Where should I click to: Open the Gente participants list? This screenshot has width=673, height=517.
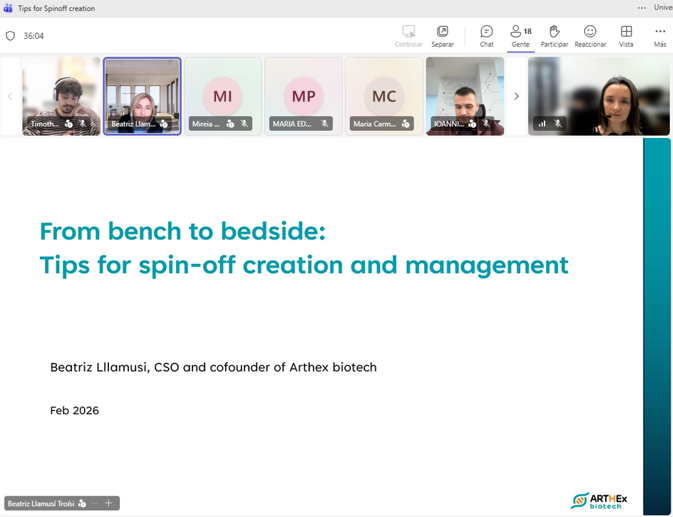pyautogui.click(x=520, y=35)
